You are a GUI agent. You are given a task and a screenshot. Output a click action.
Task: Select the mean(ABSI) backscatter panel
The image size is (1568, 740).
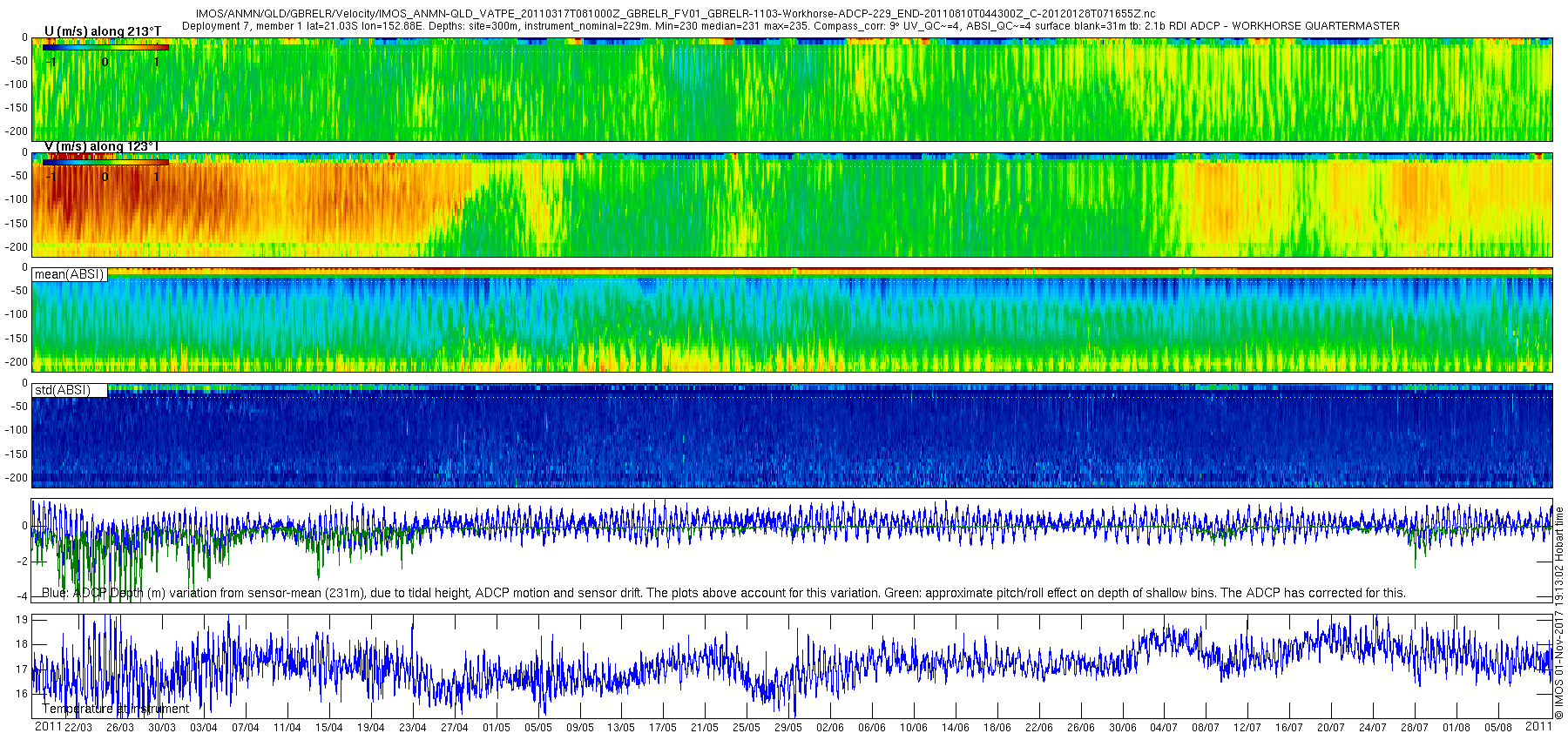tap(792, 320)
